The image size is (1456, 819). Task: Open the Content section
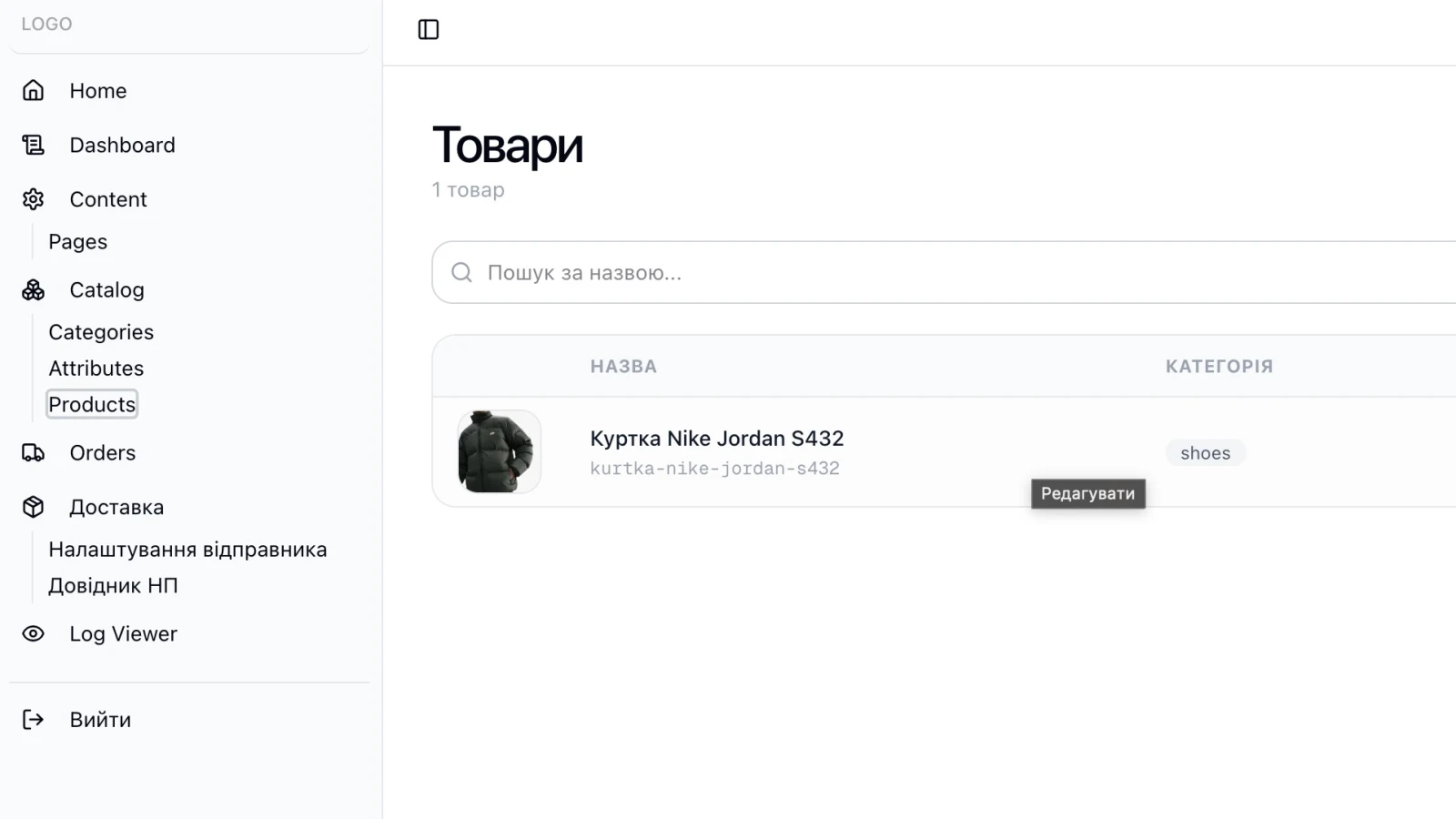click(x=108, y=199)
